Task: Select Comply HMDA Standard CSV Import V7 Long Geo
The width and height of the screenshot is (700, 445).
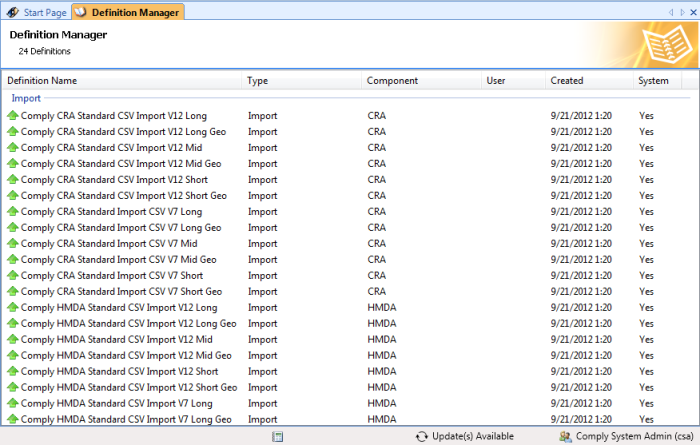Action: point(126,419)
